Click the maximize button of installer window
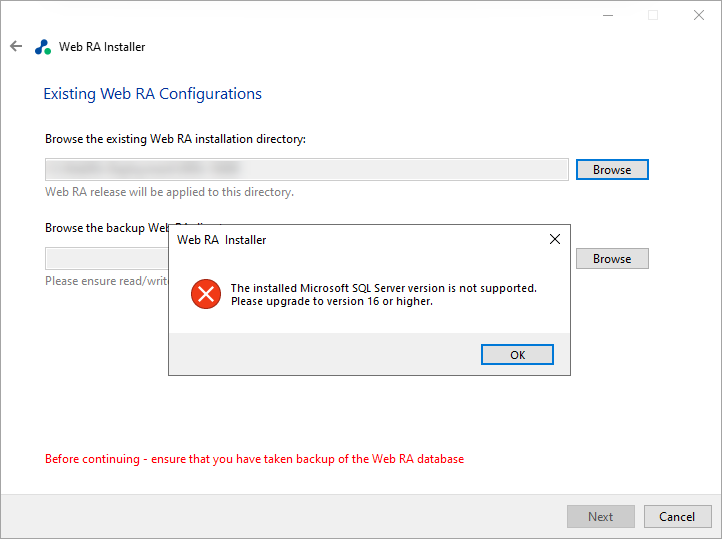The image size is (722, 539). tap(653, 15)
